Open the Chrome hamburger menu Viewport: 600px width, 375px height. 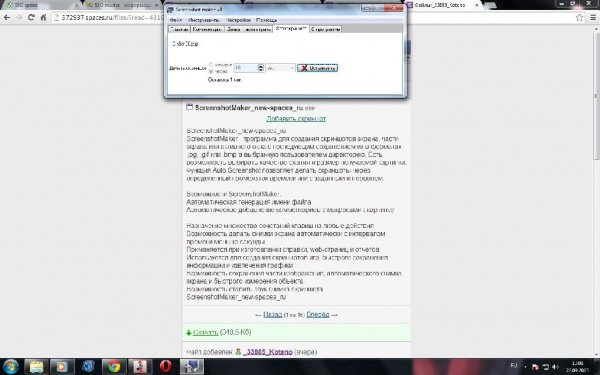click(593, 17)
